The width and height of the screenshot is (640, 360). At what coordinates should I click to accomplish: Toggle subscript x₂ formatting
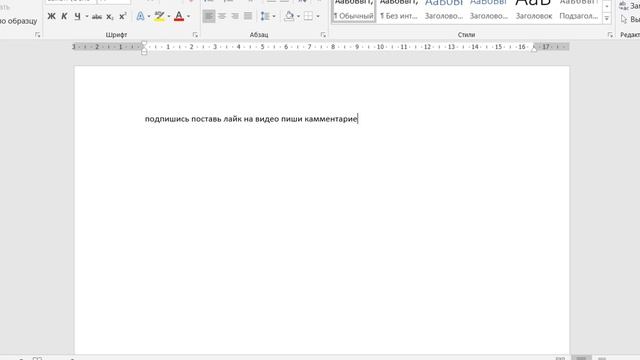click(x=109, y=16)
